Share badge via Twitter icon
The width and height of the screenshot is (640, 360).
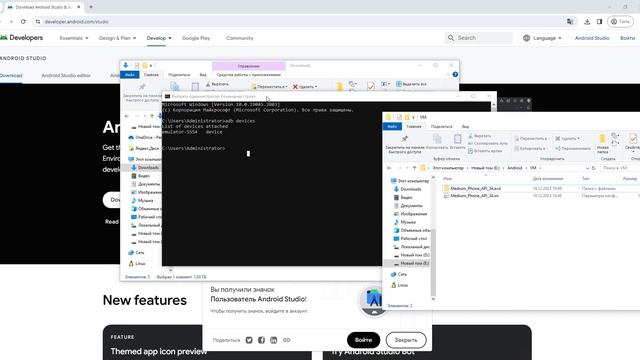[249, 340]
